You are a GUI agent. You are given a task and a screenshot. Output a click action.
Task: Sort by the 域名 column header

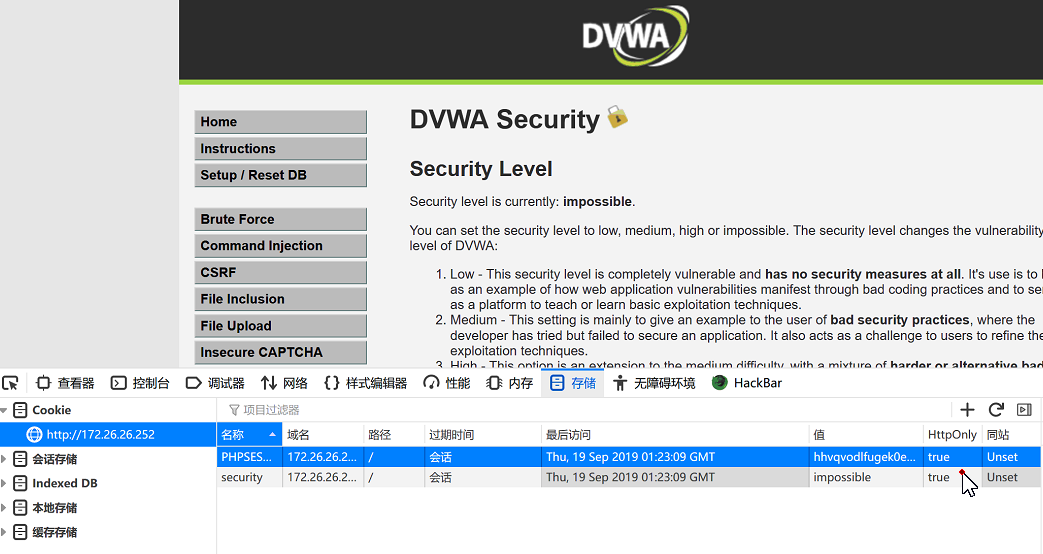[x=323, y=434]
